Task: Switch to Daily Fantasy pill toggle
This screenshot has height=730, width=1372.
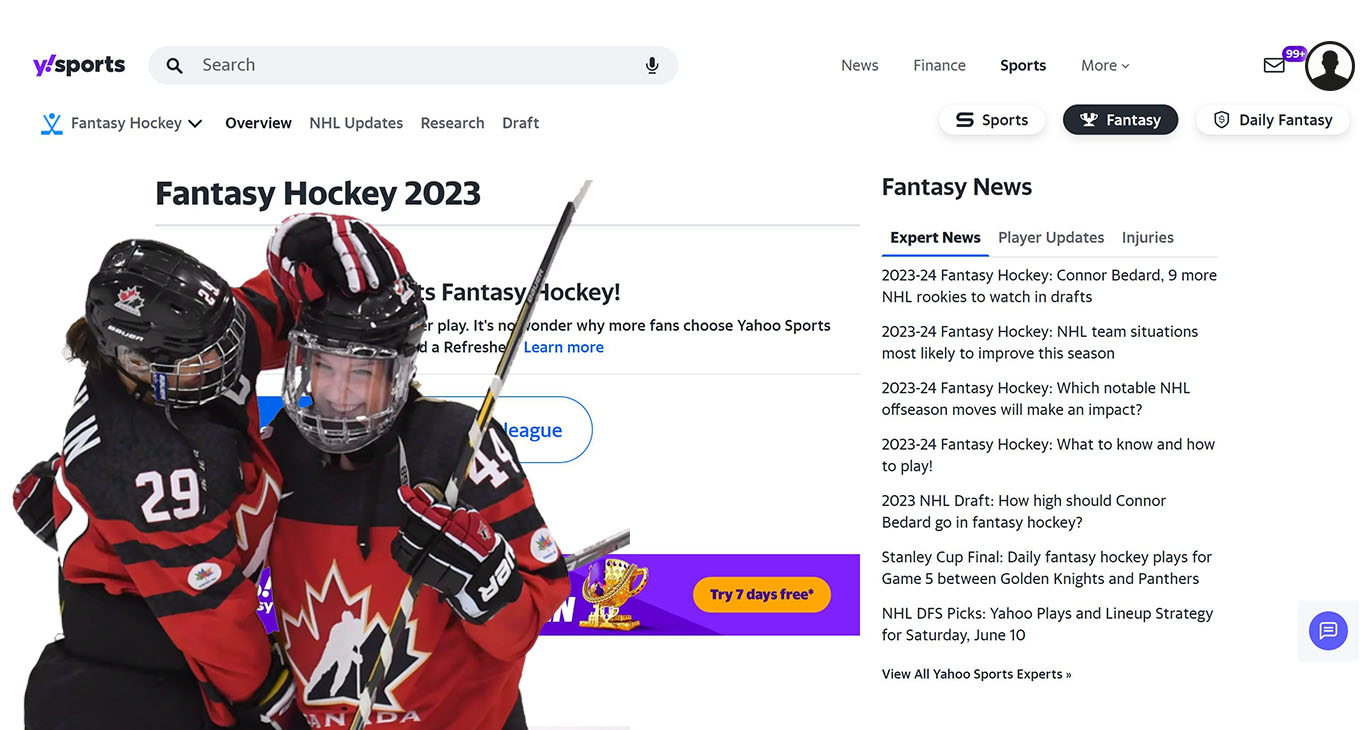Action: click(x=1272, y=120)
